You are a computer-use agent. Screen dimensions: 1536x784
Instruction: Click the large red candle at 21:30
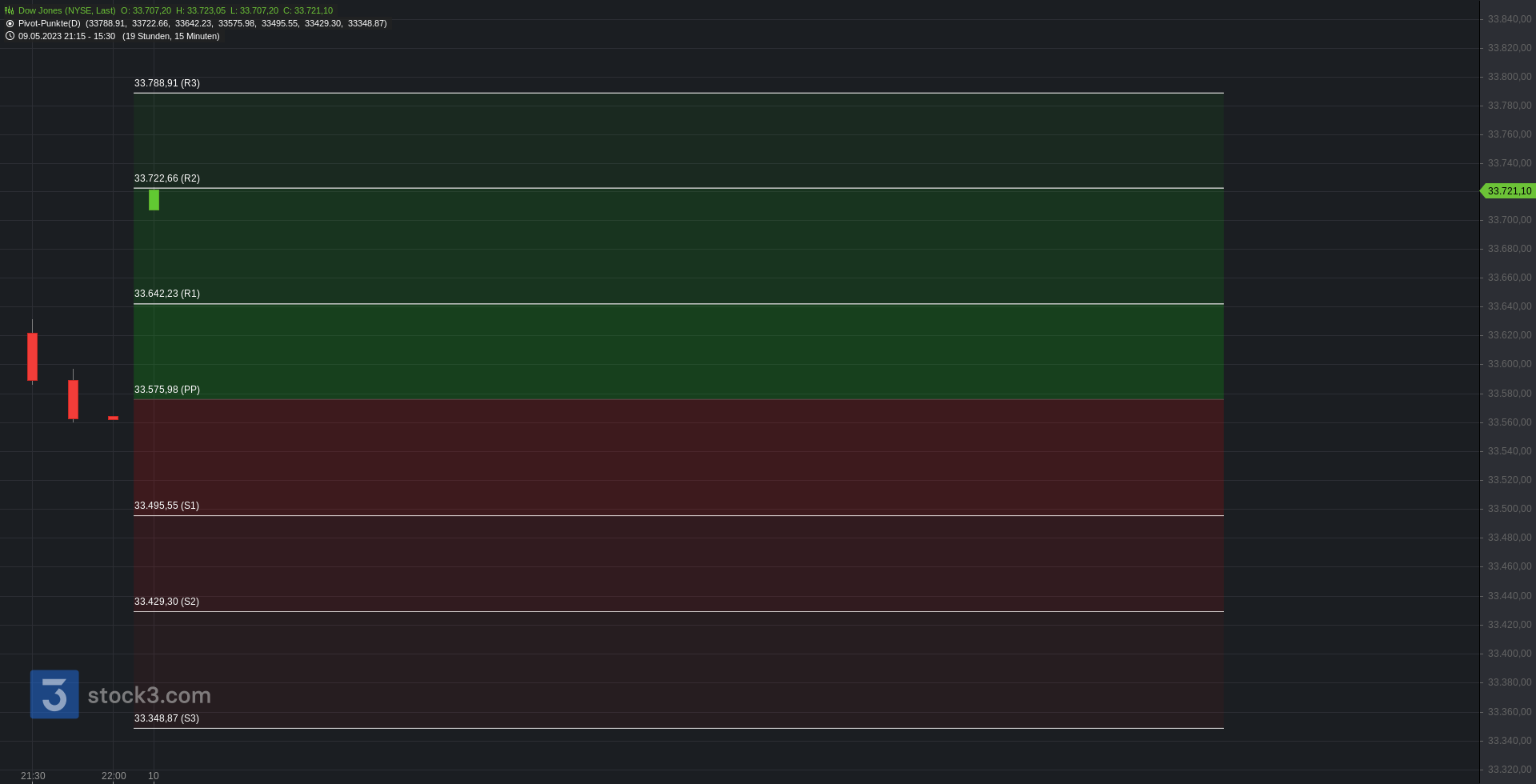pos(32,356)
